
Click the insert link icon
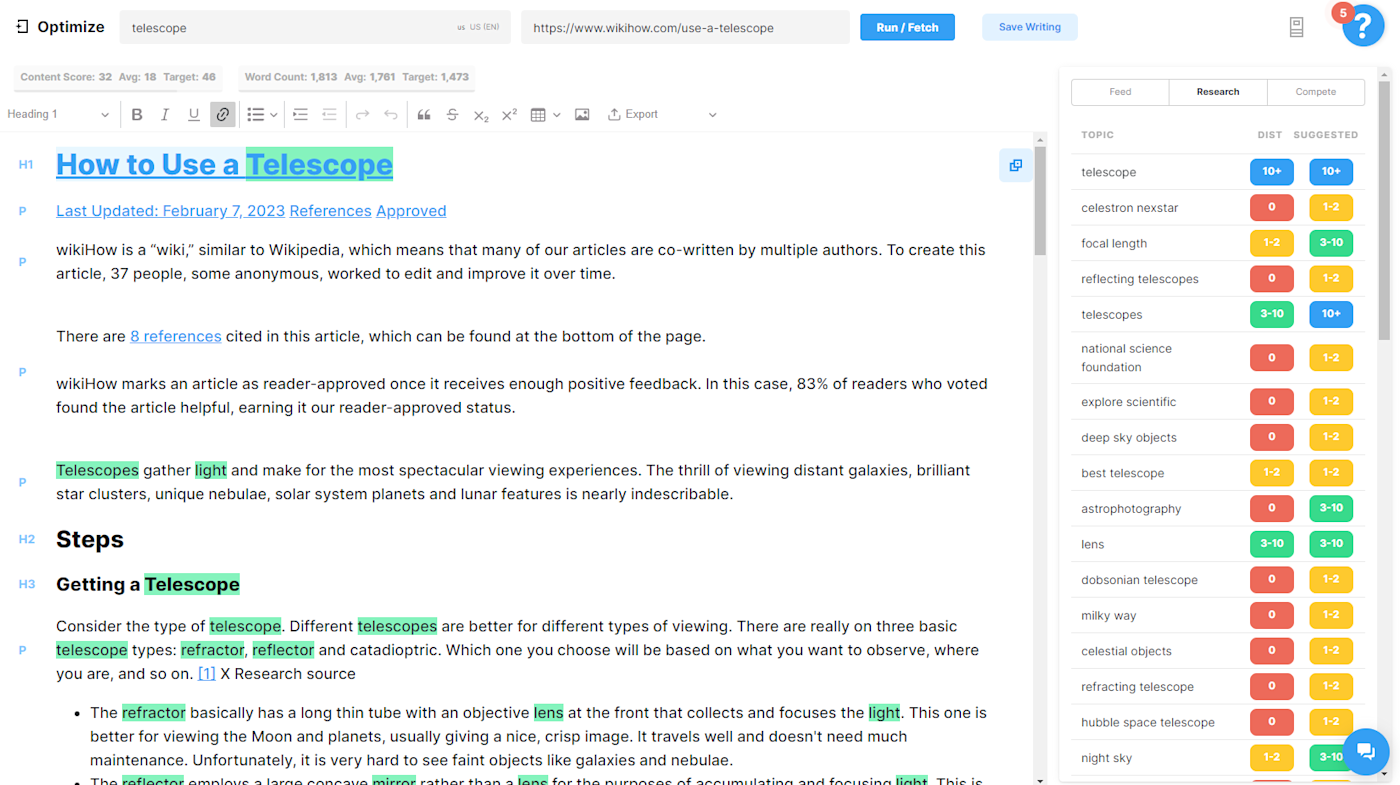[223, 115]
